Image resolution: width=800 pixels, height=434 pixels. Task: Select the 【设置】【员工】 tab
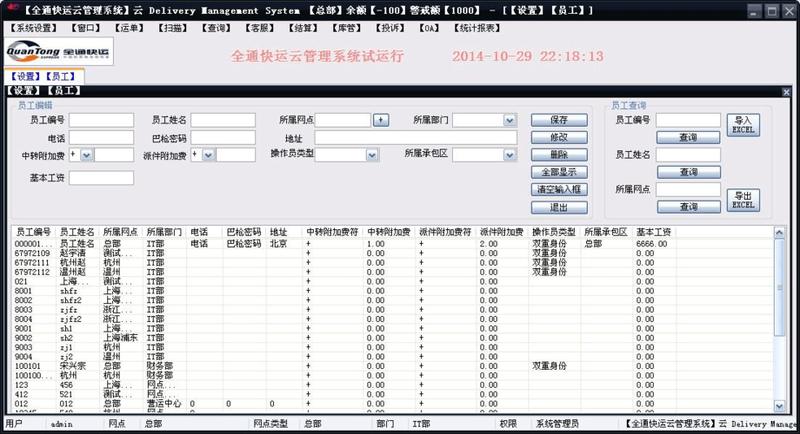pyautogui.click(x=43, y=76)
